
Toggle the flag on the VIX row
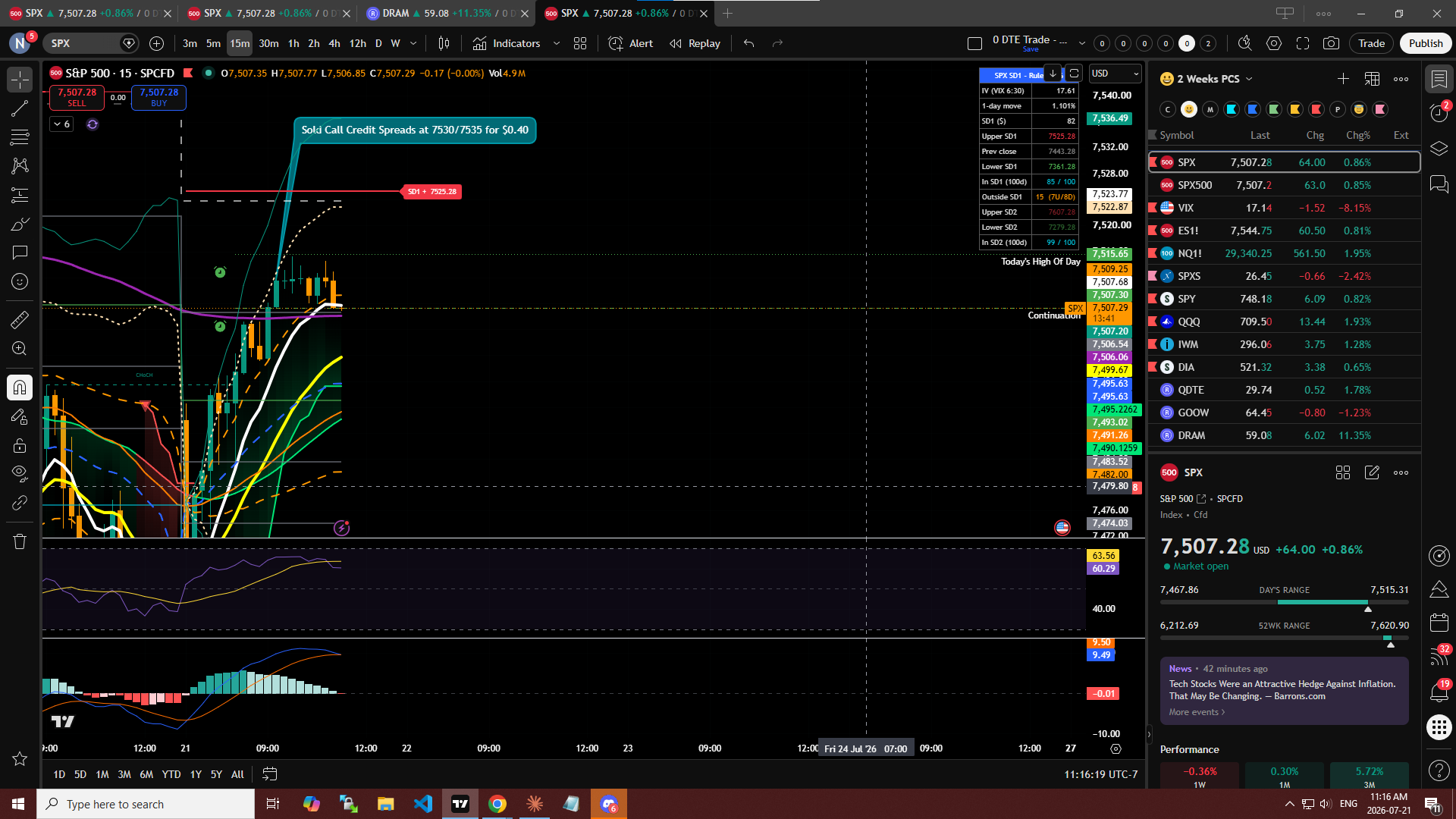pos(1153,208)
